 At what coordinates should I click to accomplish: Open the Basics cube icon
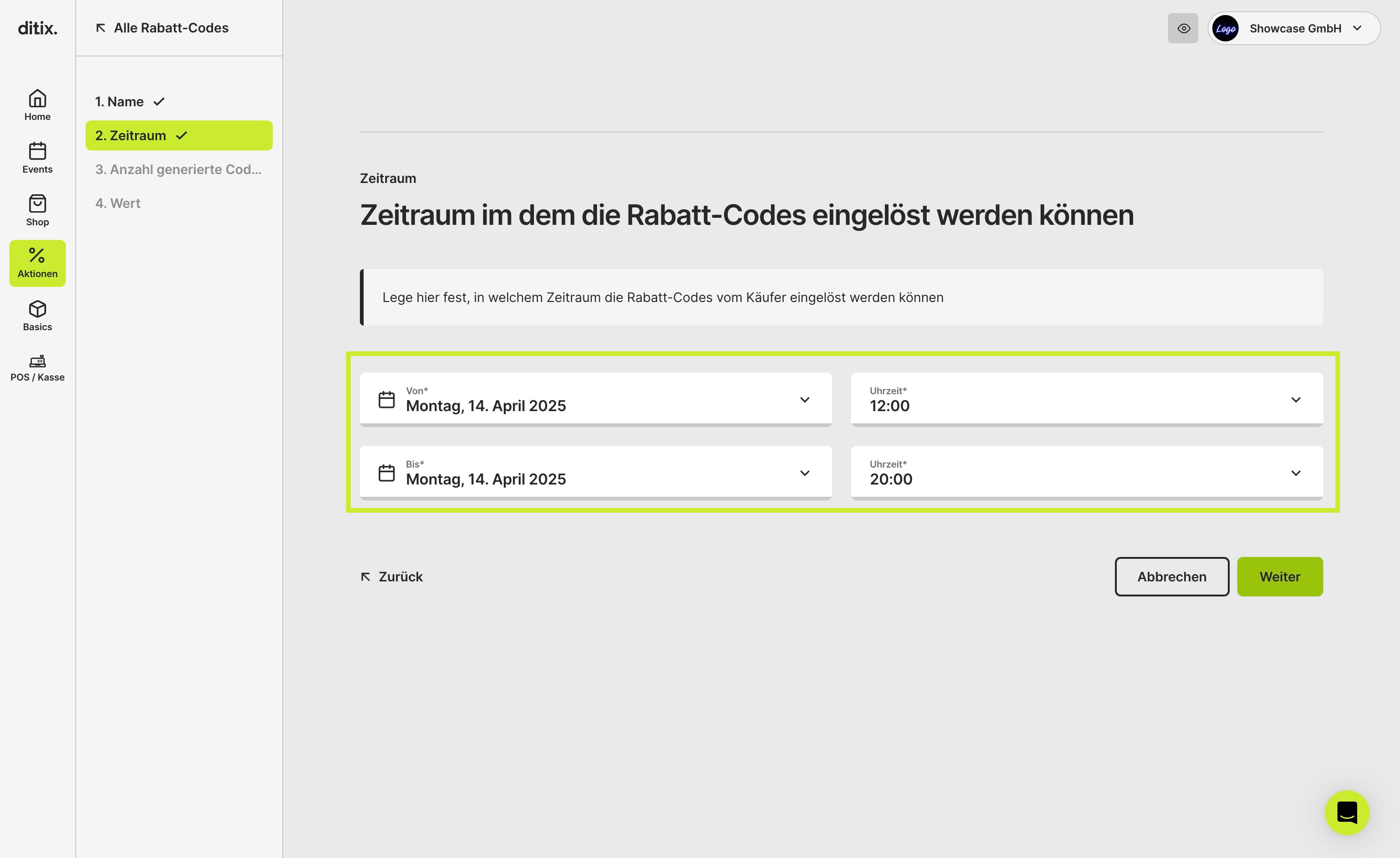38,309
